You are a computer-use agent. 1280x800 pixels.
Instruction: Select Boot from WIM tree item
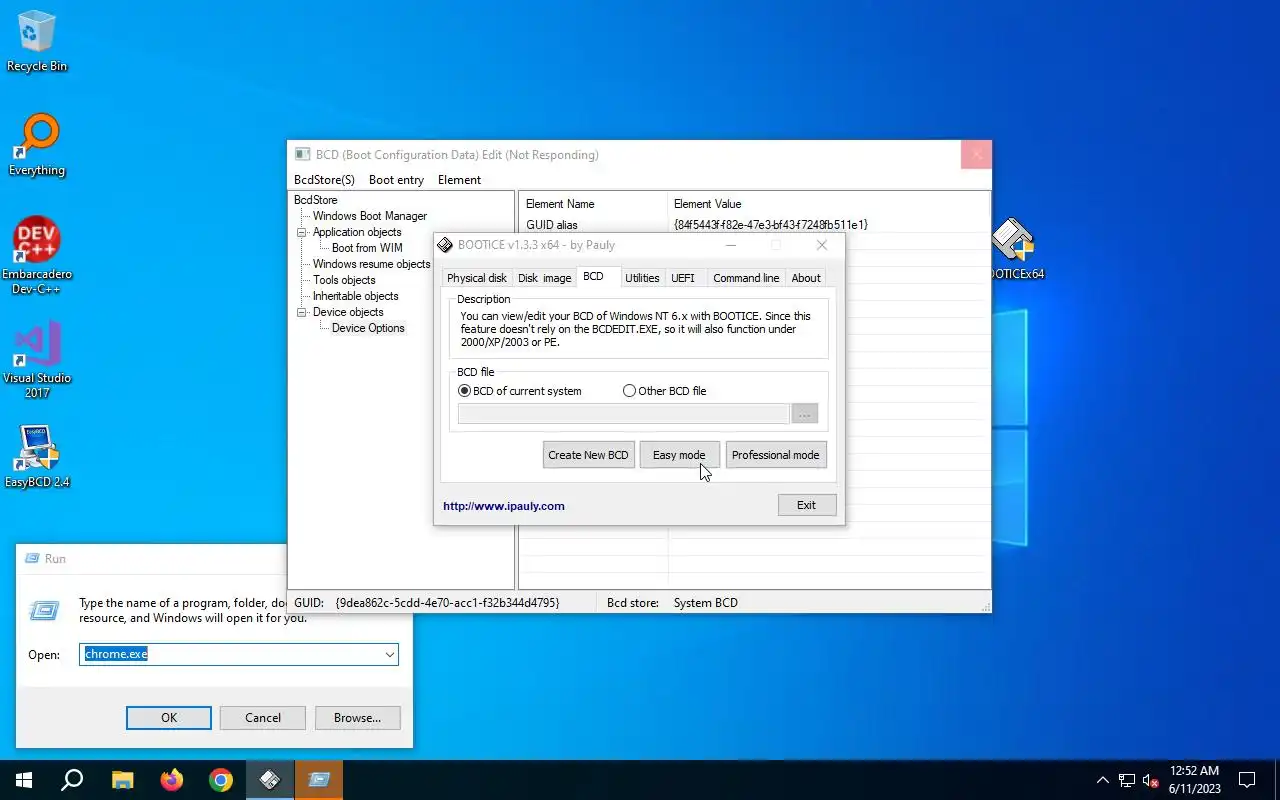pyautogui.click(x=367, y=248)
